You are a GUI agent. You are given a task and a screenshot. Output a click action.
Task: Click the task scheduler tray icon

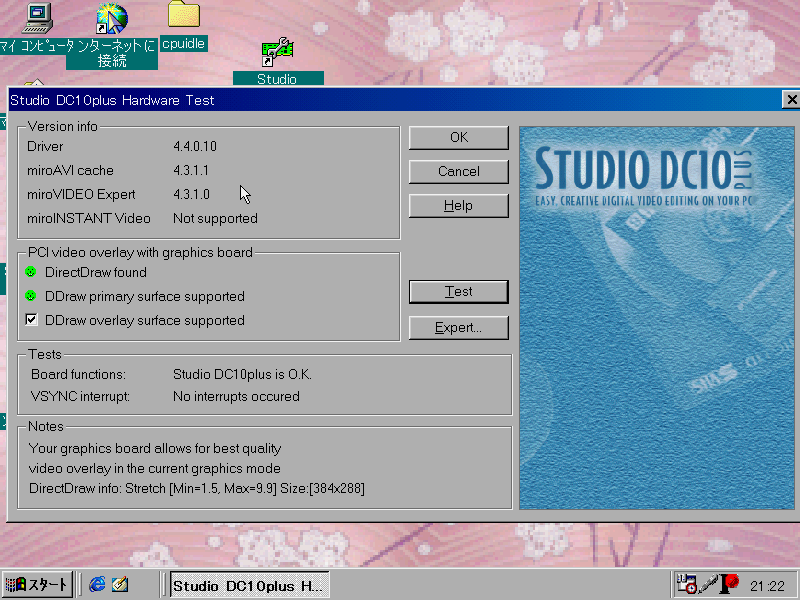coord(686,584)
